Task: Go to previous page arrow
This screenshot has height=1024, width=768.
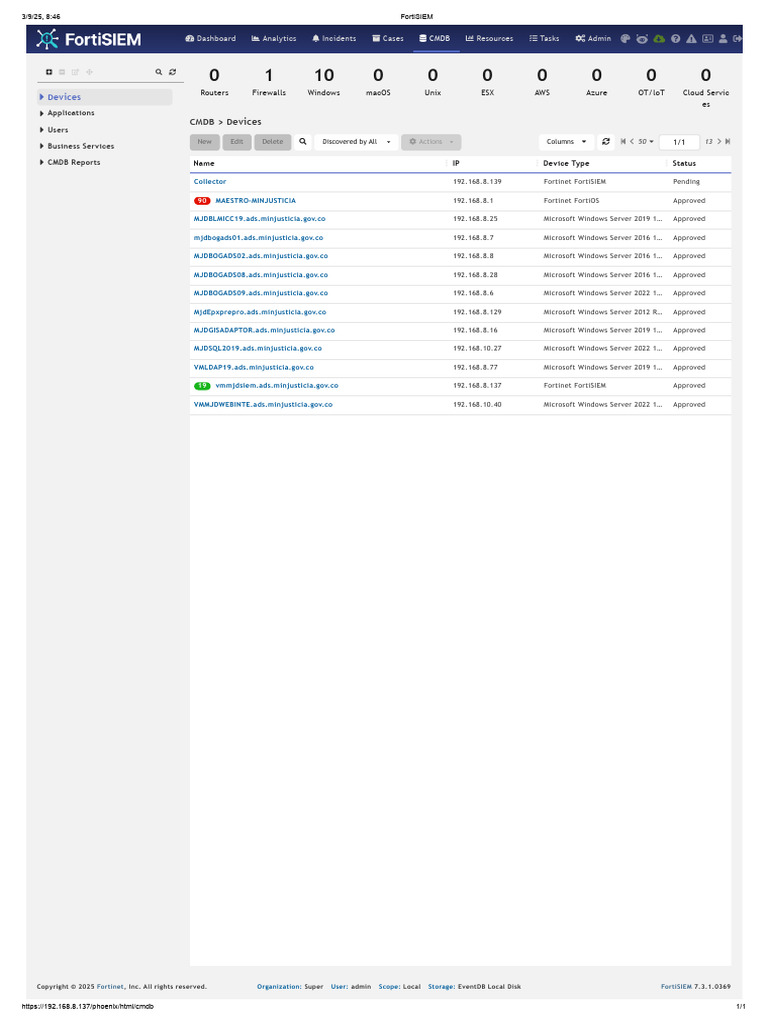Action: point(632,142)
